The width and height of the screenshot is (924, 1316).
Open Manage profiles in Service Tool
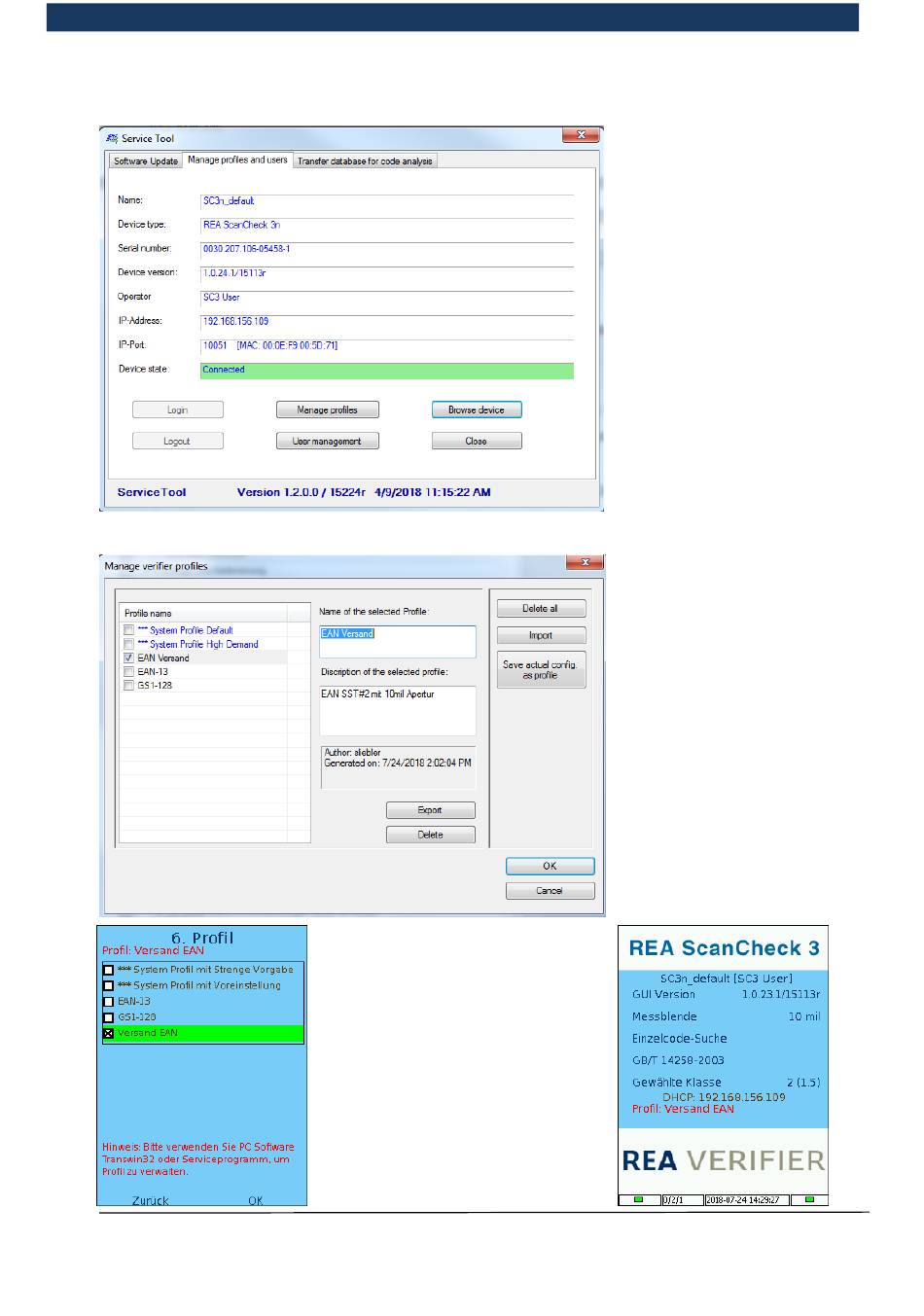tap(328, 410)
